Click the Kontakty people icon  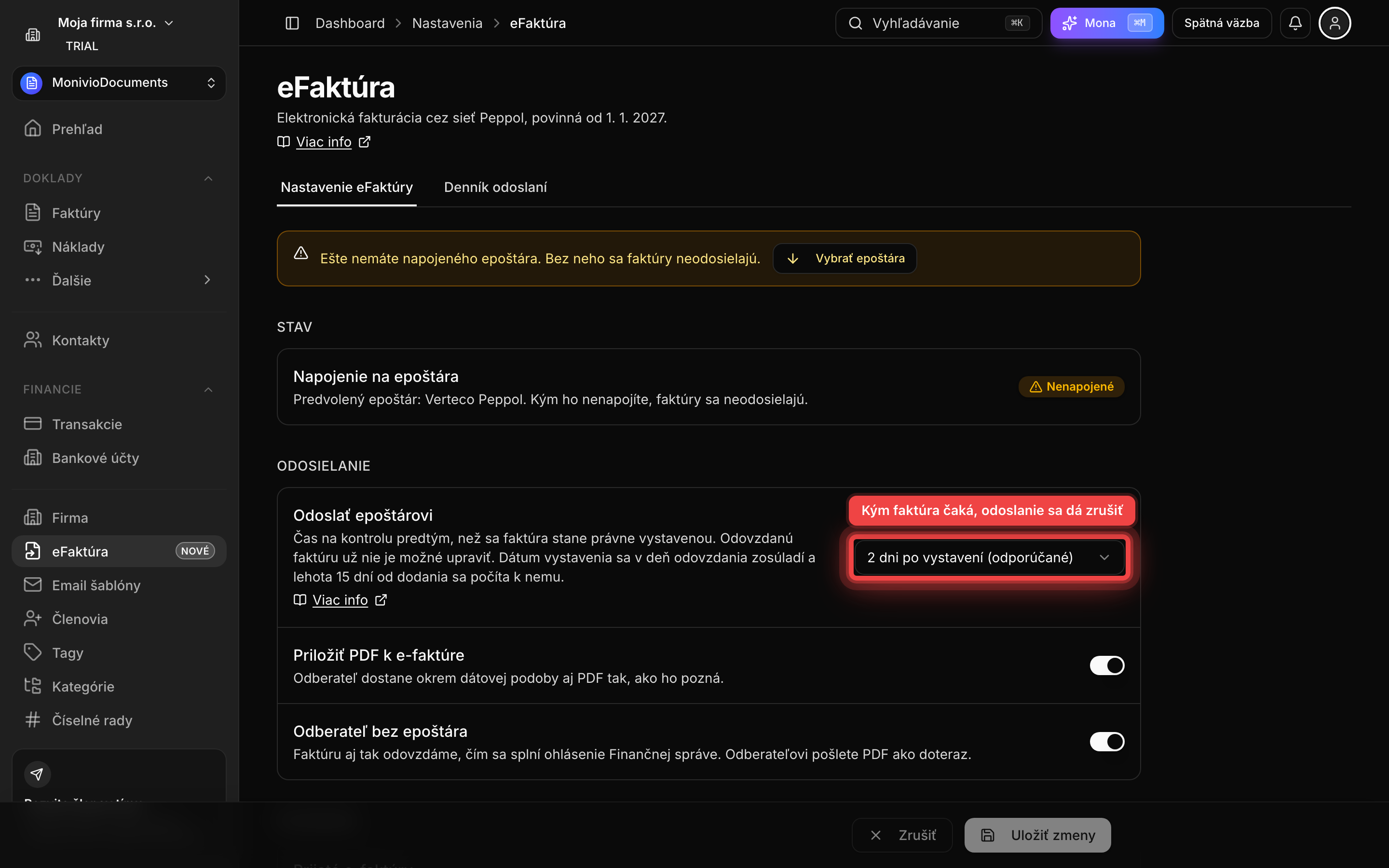pos(33,340)
